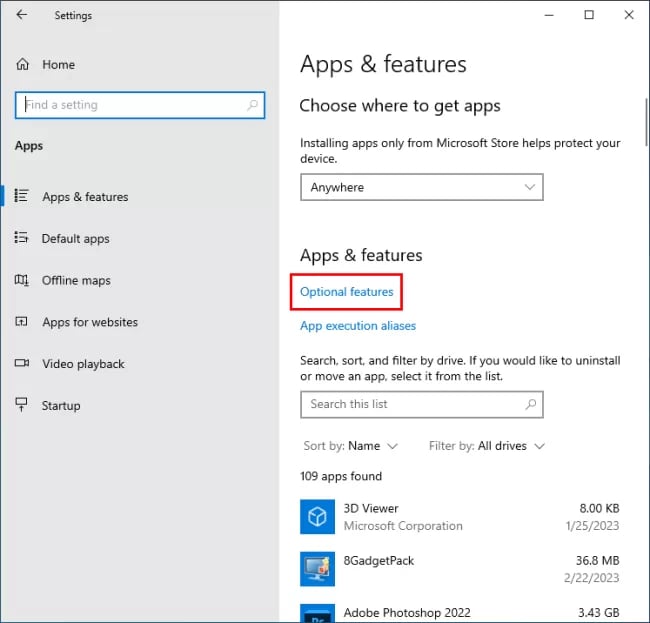This screenshot has width=650, height=623.
Task: Maximize the Settings window
Action: (589, 15)
